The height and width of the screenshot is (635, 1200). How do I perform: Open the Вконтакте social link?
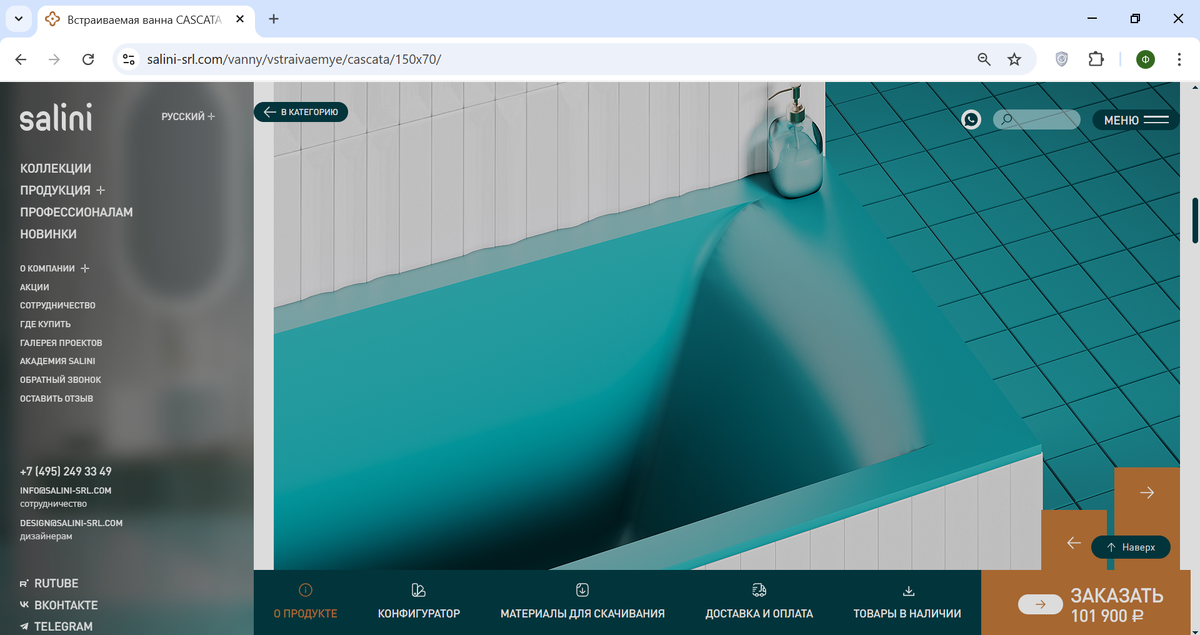(x=66, y=605)
